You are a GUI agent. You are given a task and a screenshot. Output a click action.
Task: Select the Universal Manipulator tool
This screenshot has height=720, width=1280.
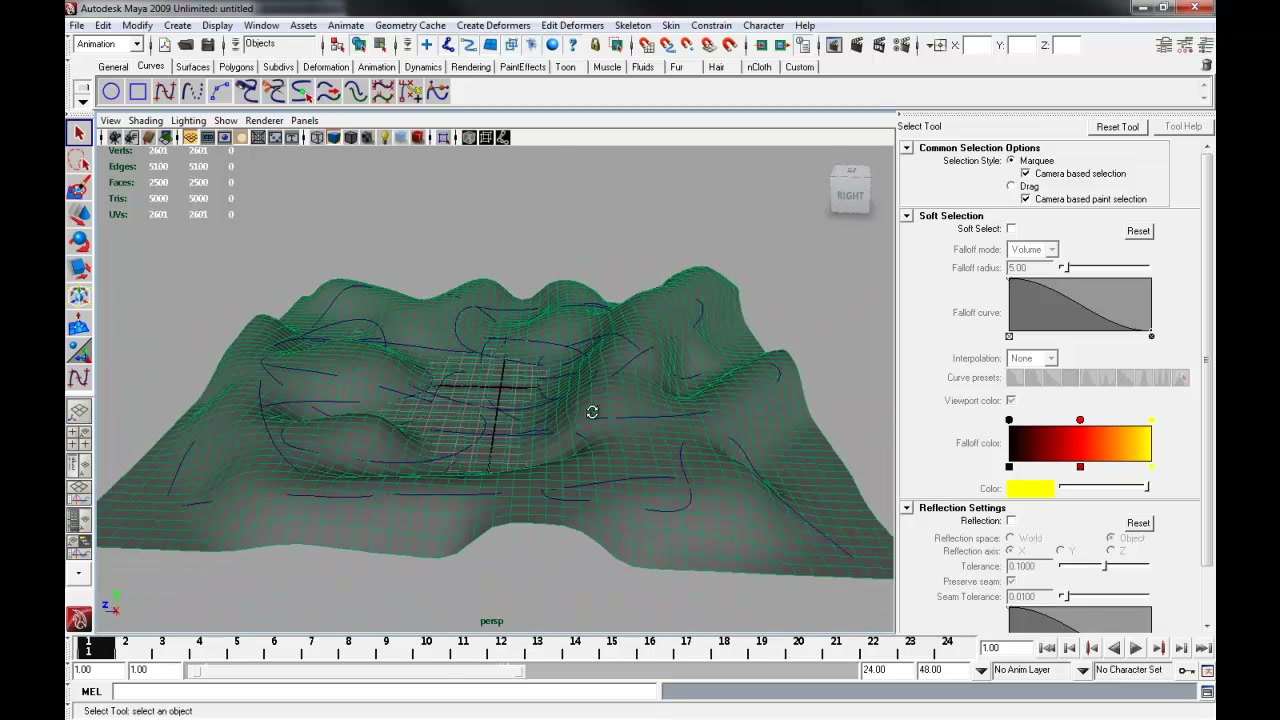coord(79,296)
